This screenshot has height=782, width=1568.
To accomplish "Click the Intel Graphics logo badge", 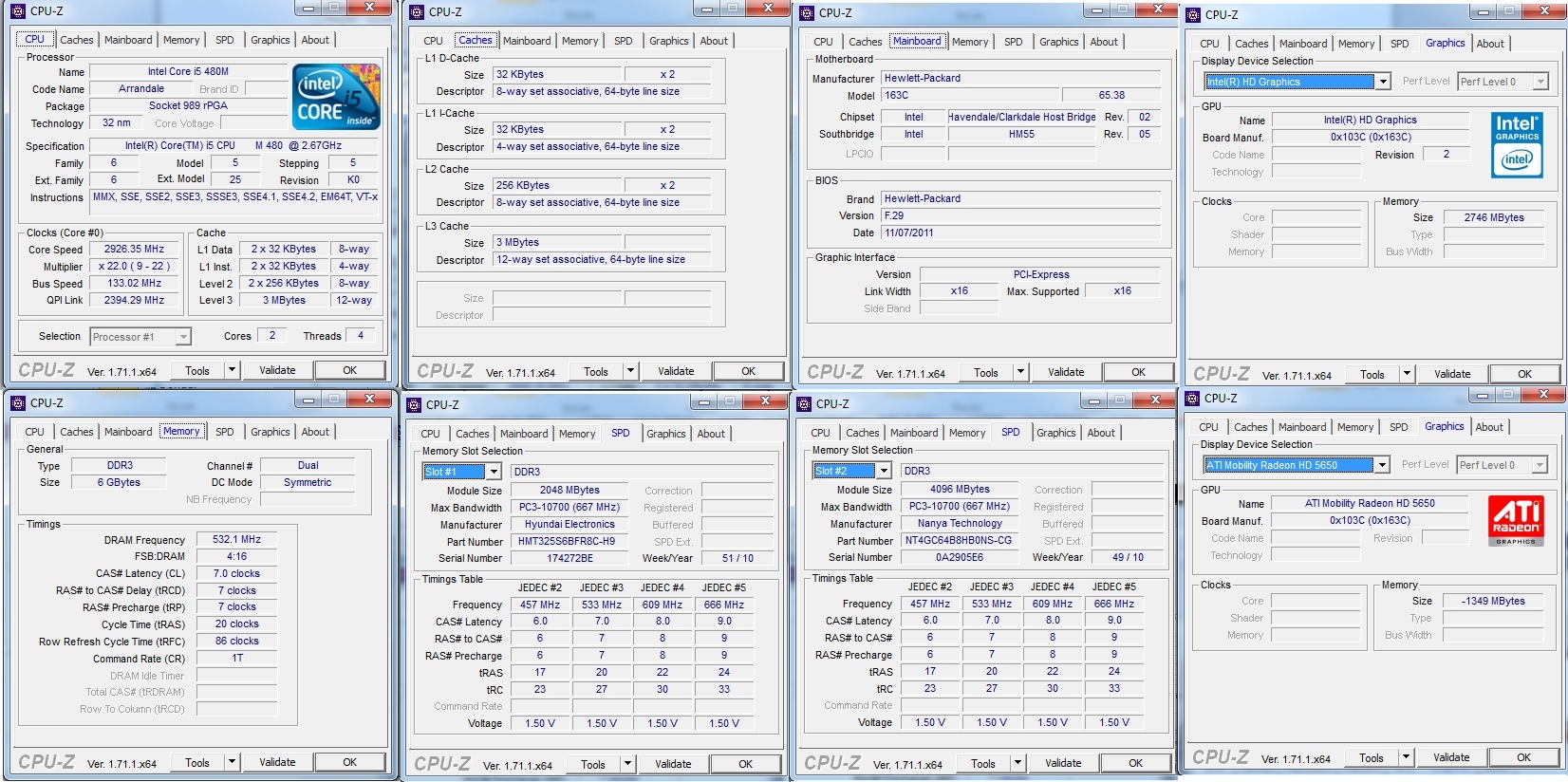I will pyautogui.click(x=1517, y=145).
